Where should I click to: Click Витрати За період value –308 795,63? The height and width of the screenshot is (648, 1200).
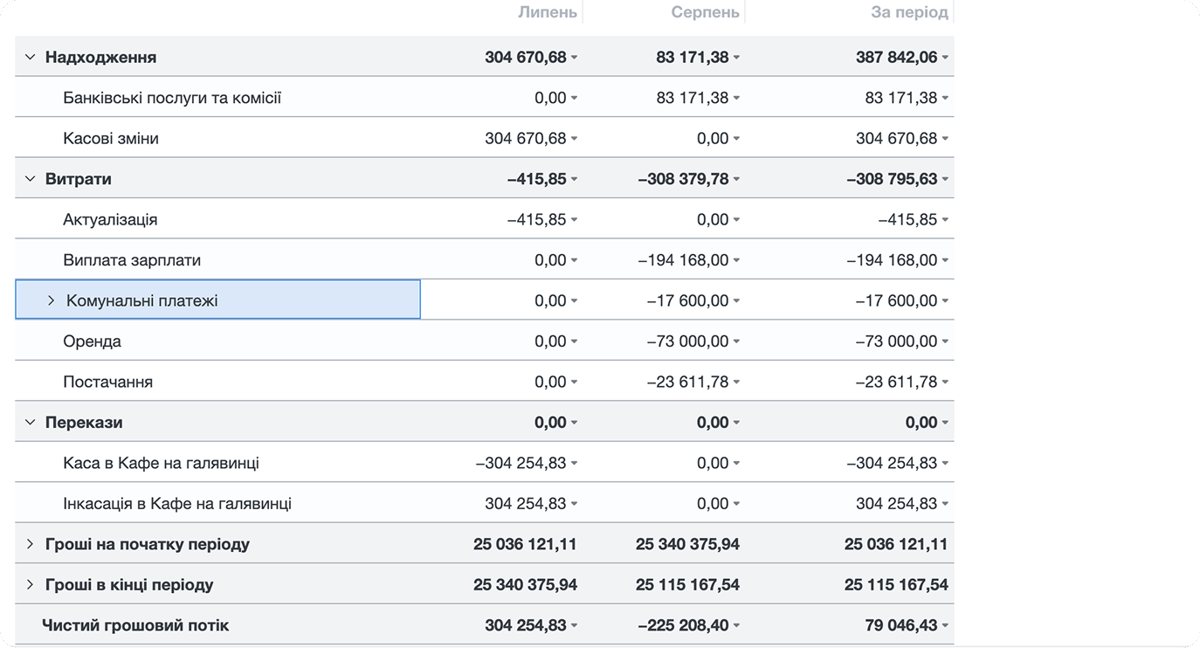[x=892, y=179]
